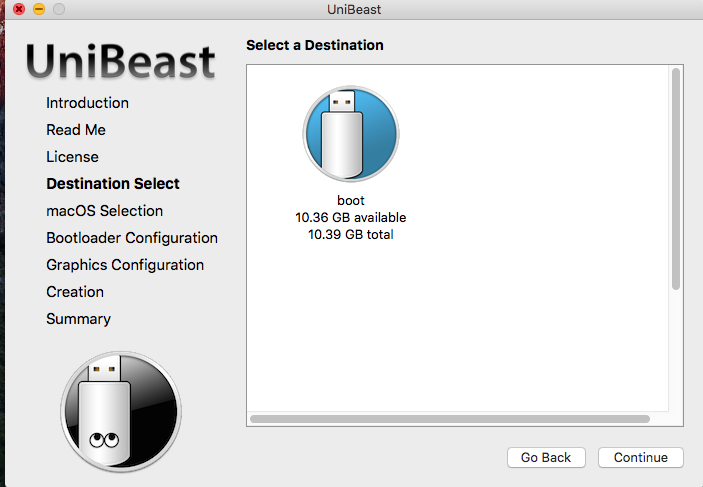Select the Read Me step
This screenshot has height=487, width=703.
coord(76,130)
